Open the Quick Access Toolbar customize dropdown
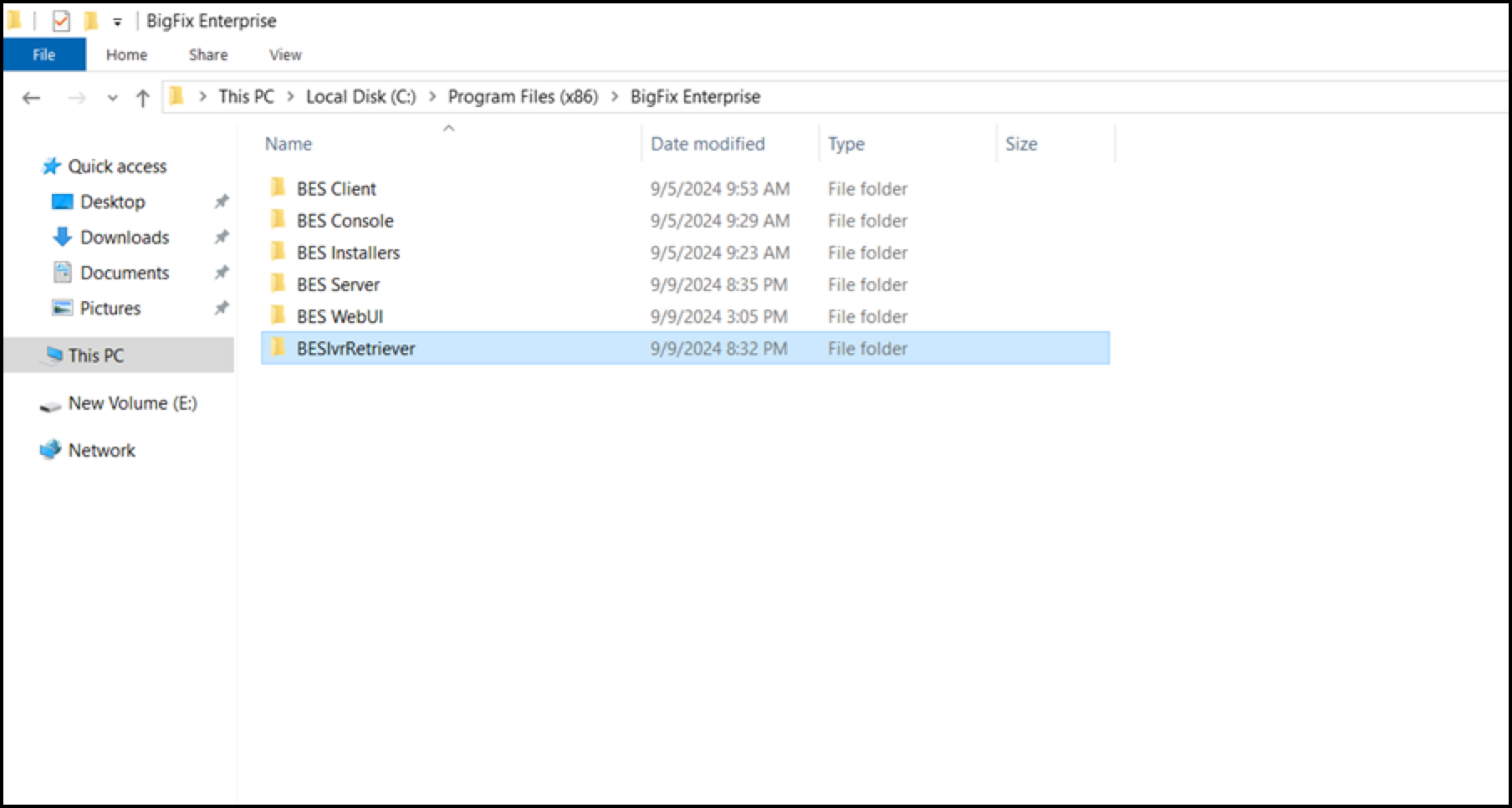 click(x=117, y=22)
